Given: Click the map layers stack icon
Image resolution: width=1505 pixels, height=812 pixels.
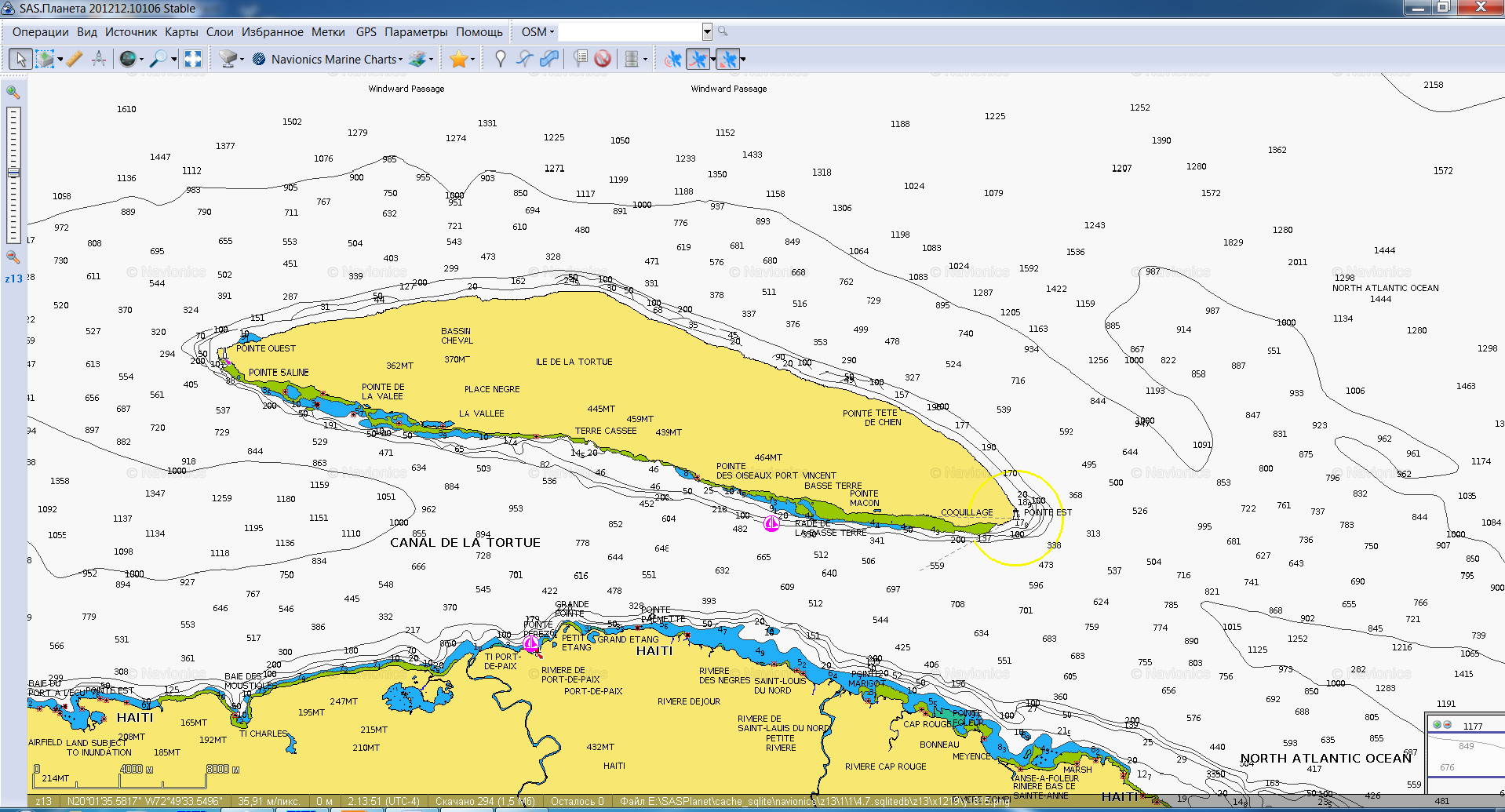Looking at the screenshot, I should pyautogui.click(x=417, y=59).
